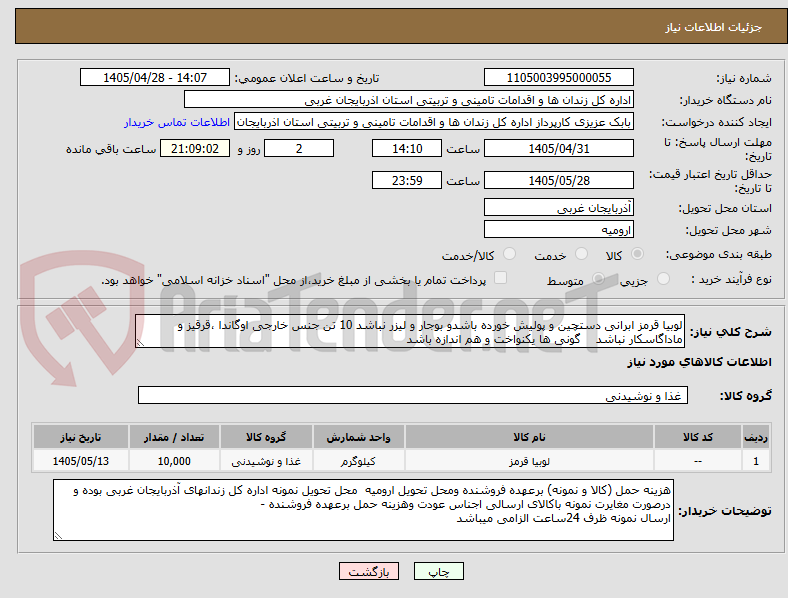This screenshot has height=598, width=788.
Task: Click the چاپ print button
Action: 439,571
